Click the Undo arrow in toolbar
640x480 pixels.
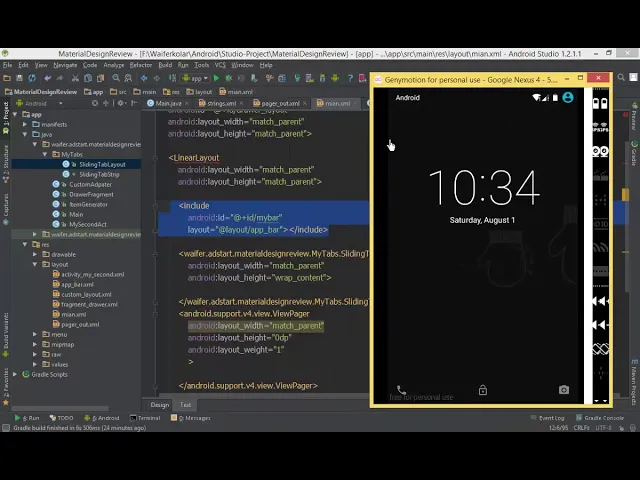(x=48, y=78)
